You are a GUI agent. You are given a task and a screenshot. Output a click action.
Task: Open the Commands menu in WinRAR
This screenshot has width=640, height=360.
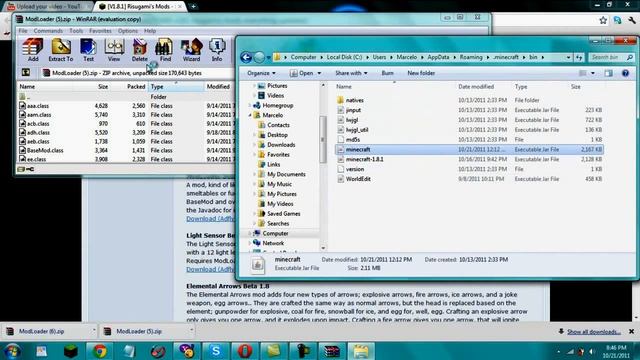tap(48, 31)
